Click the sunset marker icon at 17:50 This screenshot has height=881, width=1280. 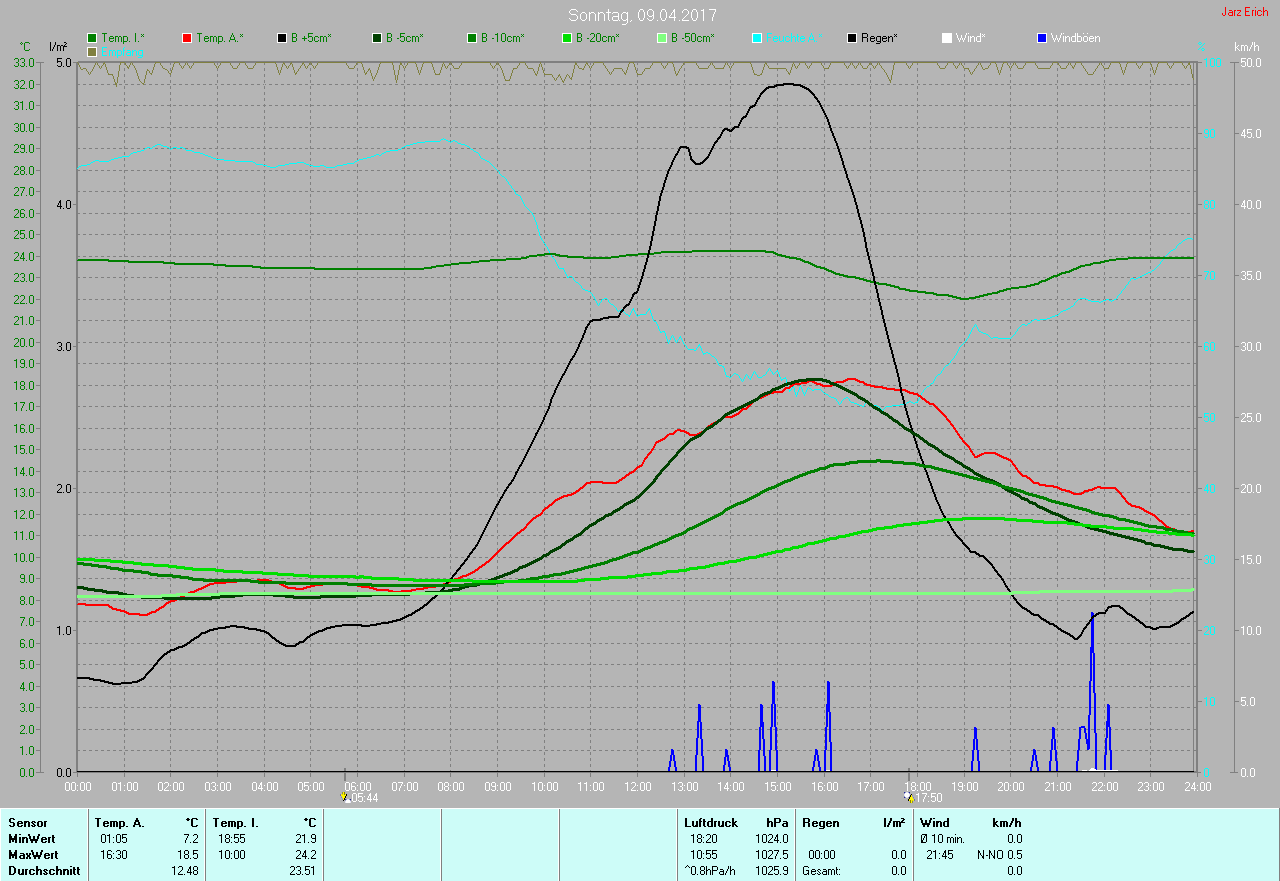[909, 797]
